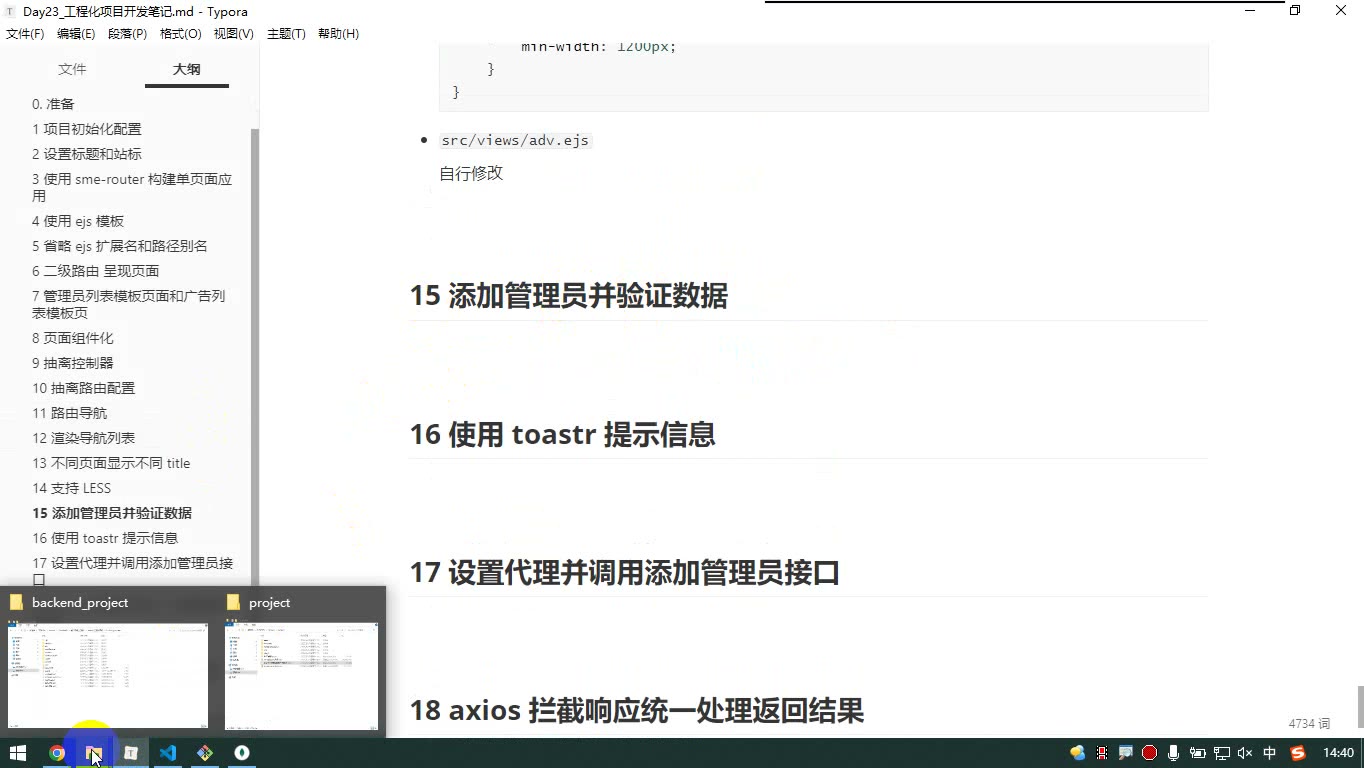
Task: Open the 段落(P) menu
Action: click(x=127, y=34)
